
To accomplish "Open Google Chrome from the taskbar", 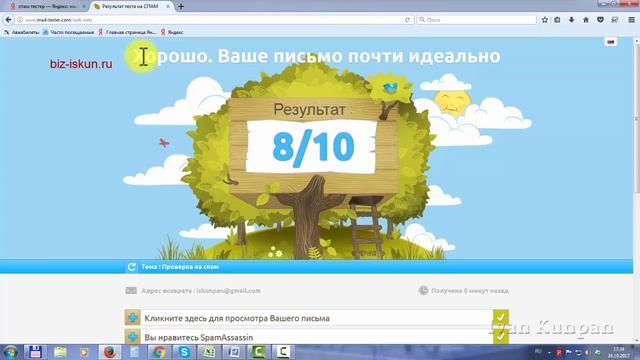I will pos(159,352).
